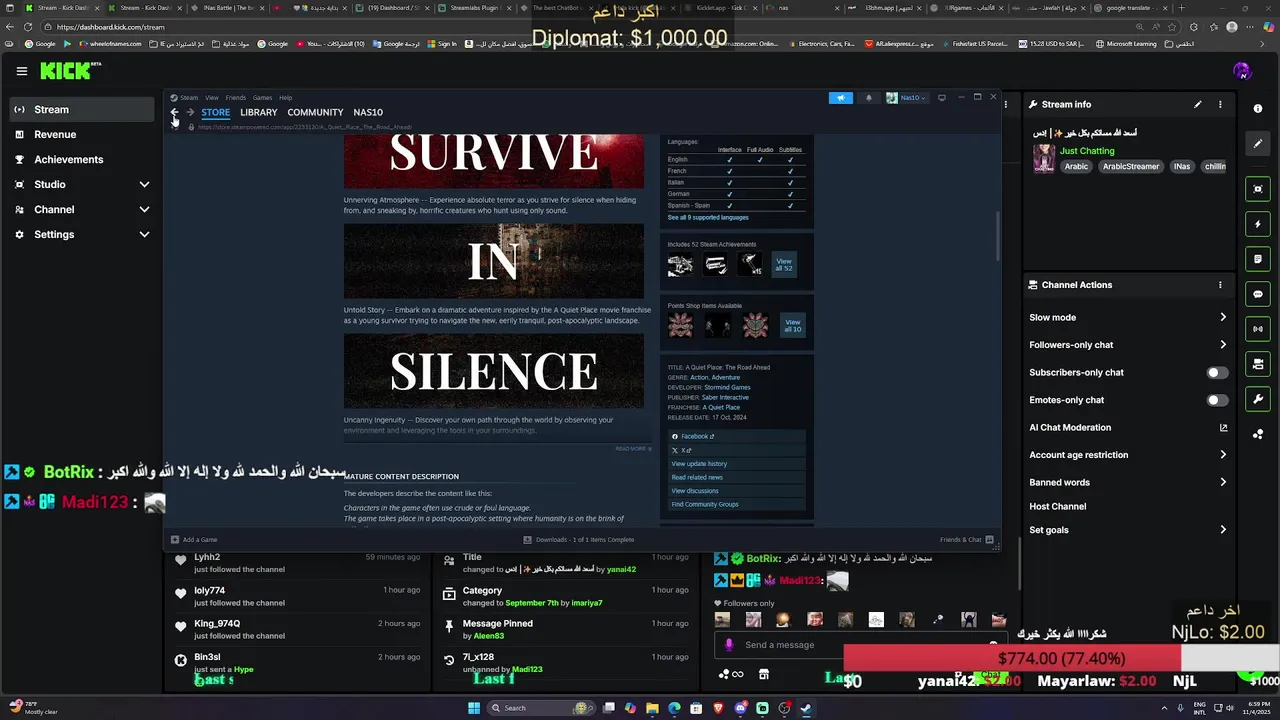Open Steam's Friends menu
Viewport: 1280px width, 720px height.
[236, 98]
